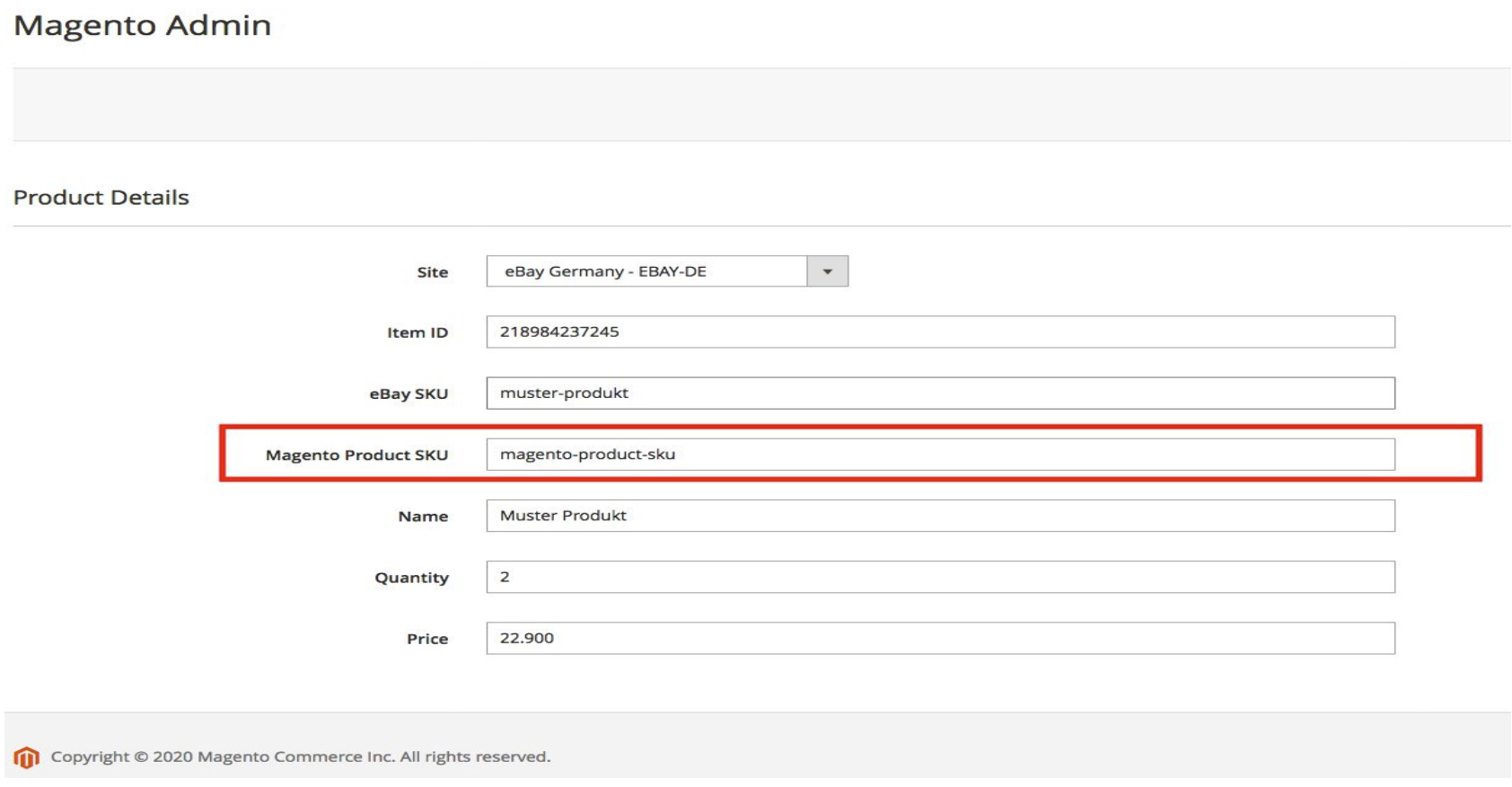Open the eBay Germany - EBAY-DE select box
Image resolution: width=1512 pixels, height=787 pixels.
click(646, 271)
